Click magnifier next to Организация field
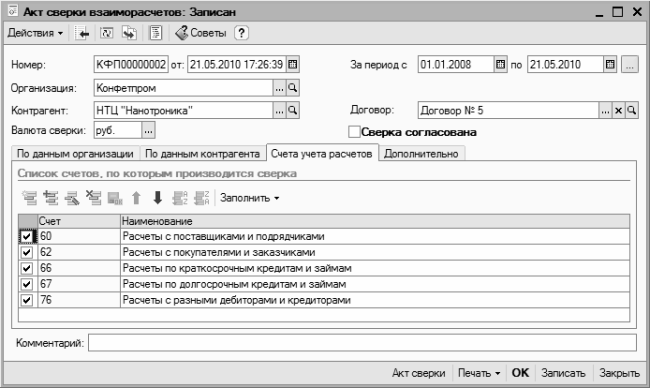Viewport: 650px width, 388px height. click(293, 88)
